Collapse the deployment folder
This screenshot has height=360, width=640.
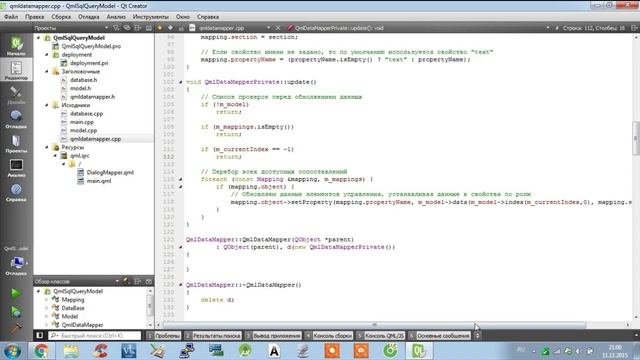point(47,54)
